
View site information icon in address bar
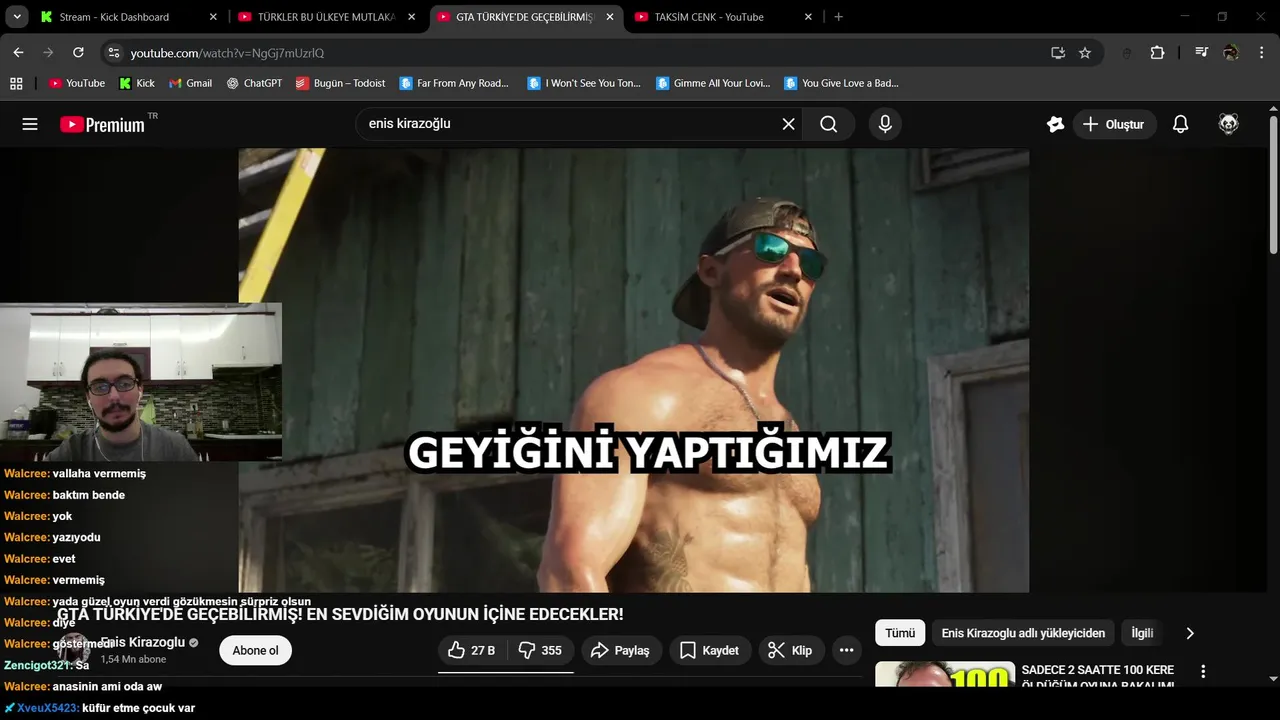click(113, 53)
